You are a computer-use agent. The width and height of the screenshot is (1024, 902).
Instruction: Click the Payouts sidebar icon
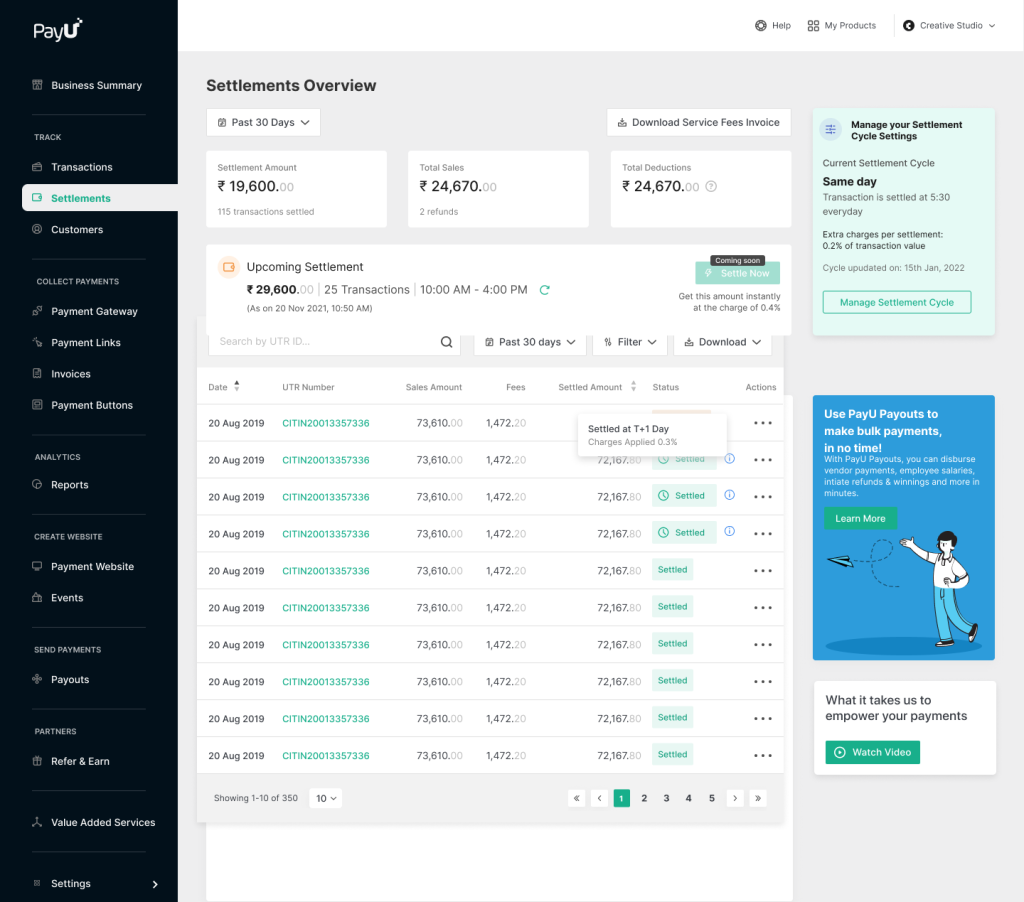point(37,679)
